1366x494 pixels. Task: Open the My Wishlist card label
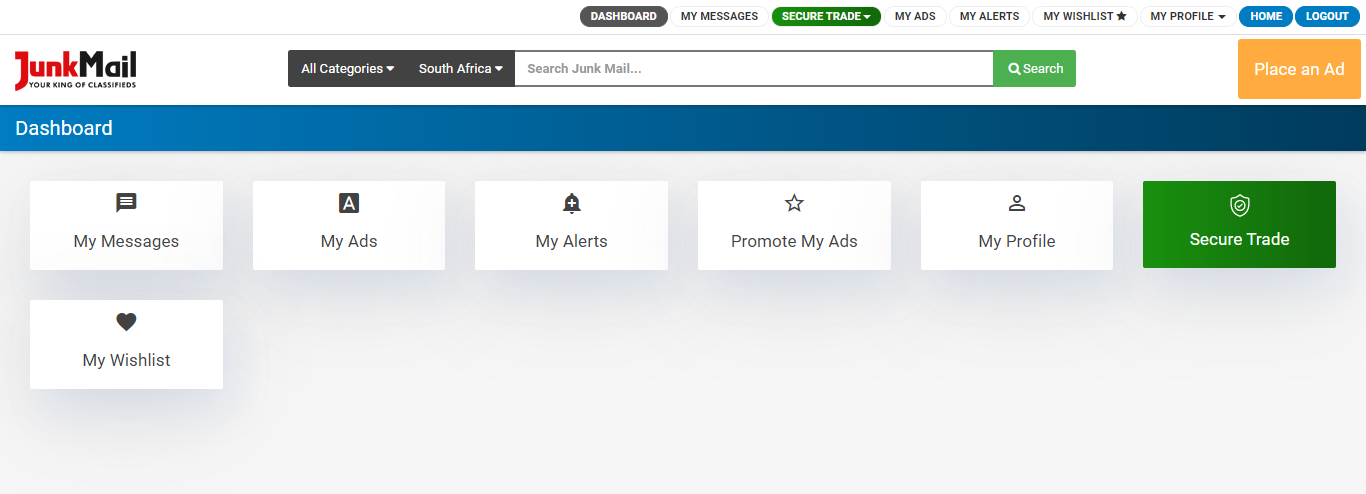point(126,360)
